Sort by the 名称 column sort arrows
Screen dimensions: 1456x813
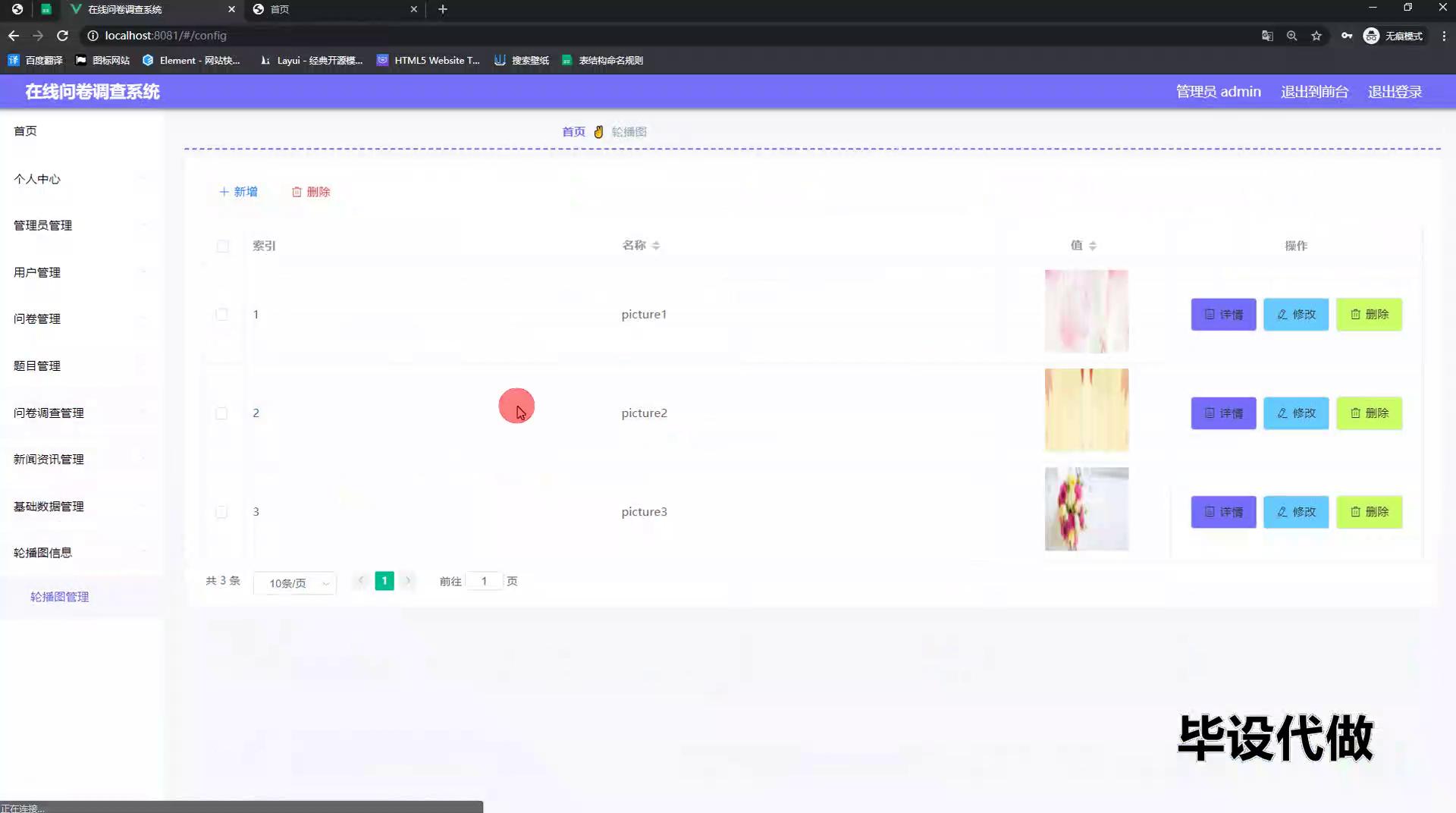(x=656, y=246)
